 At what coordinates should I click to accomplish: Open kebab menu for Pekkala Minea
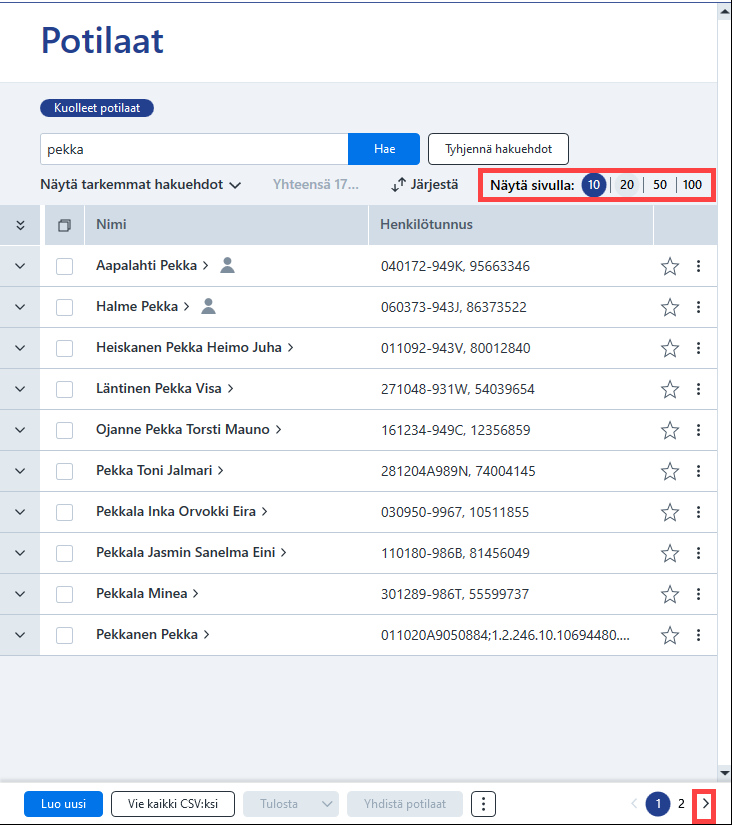pyautogui.click(x=698, y=594)
